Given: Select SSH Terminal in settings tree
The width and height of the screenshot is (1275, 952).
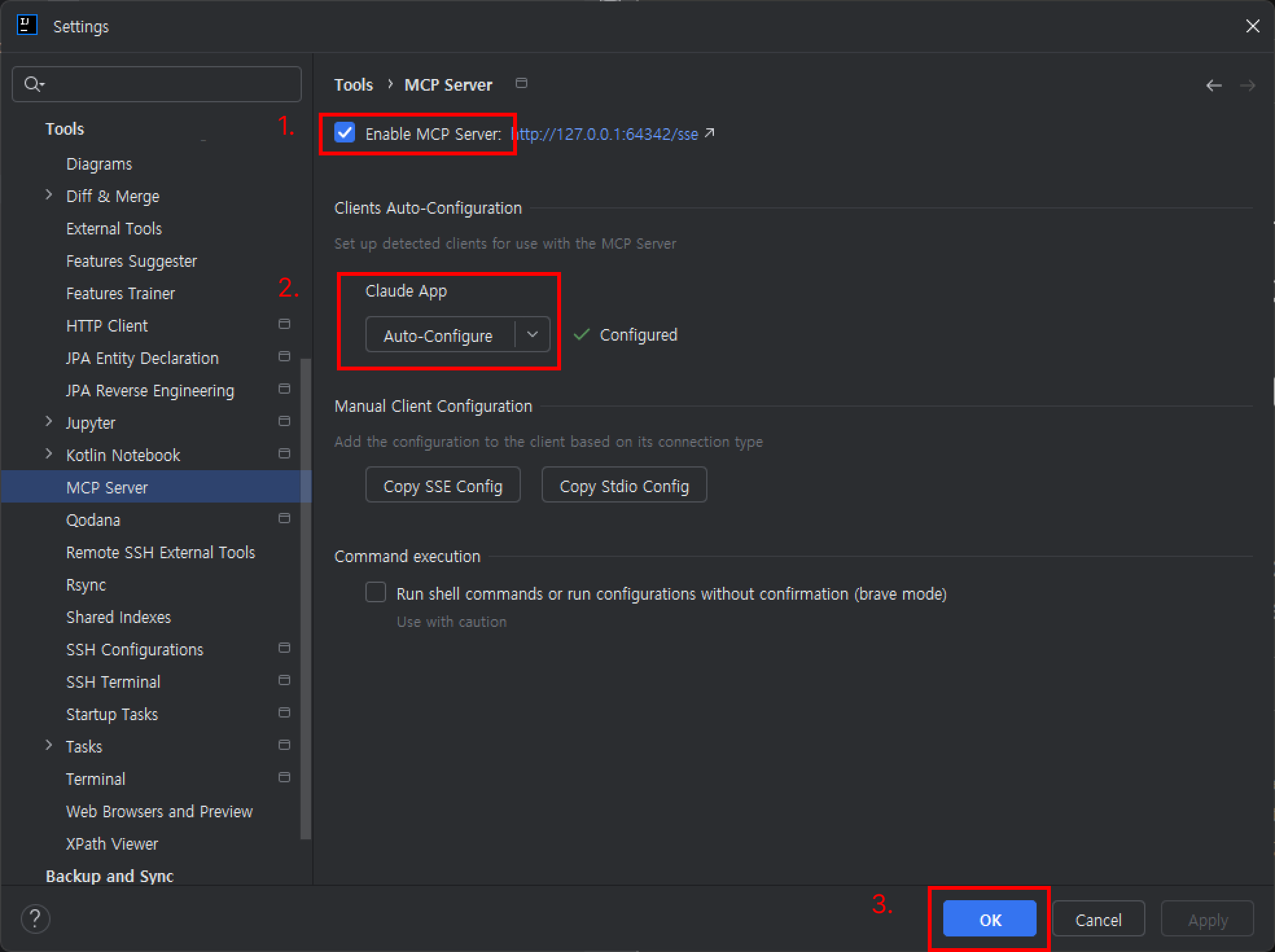Looking at the screenshot, I should pyautogui.click(x=113, y=682).
